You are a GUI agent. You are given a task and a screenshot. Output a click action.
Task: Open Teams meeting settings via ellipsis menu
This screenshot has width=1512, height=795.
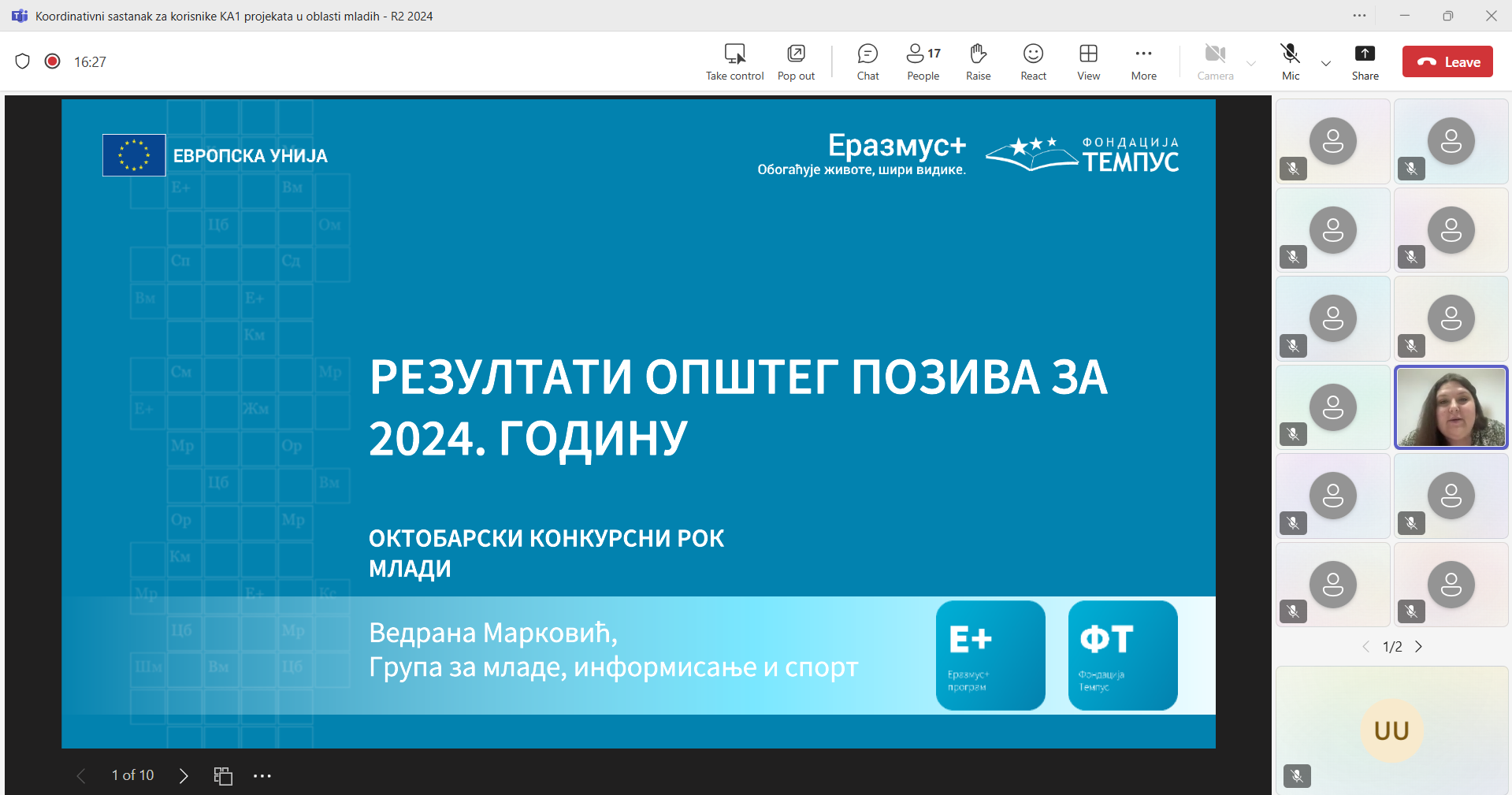click(1359, 16)
